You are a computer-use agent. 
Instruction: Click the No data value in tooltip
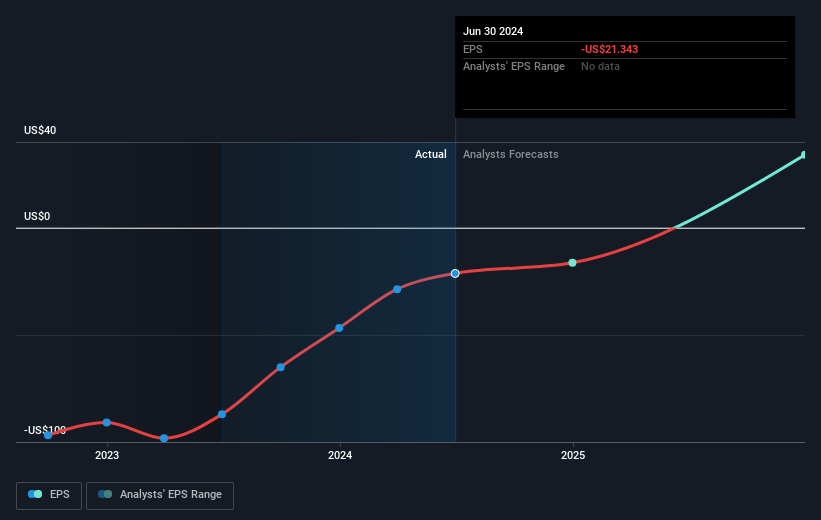point(600,67)
